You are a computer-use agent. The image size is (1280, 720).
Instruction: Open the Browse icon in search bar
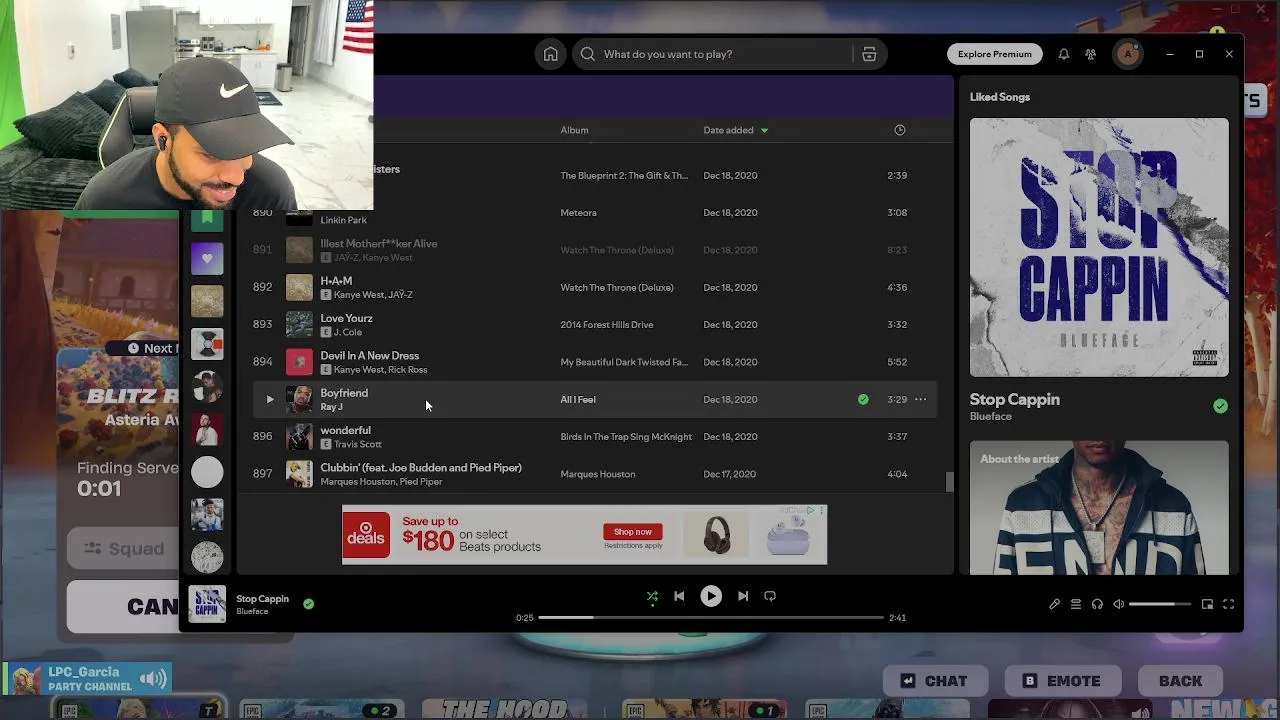[x=869, y=54]
